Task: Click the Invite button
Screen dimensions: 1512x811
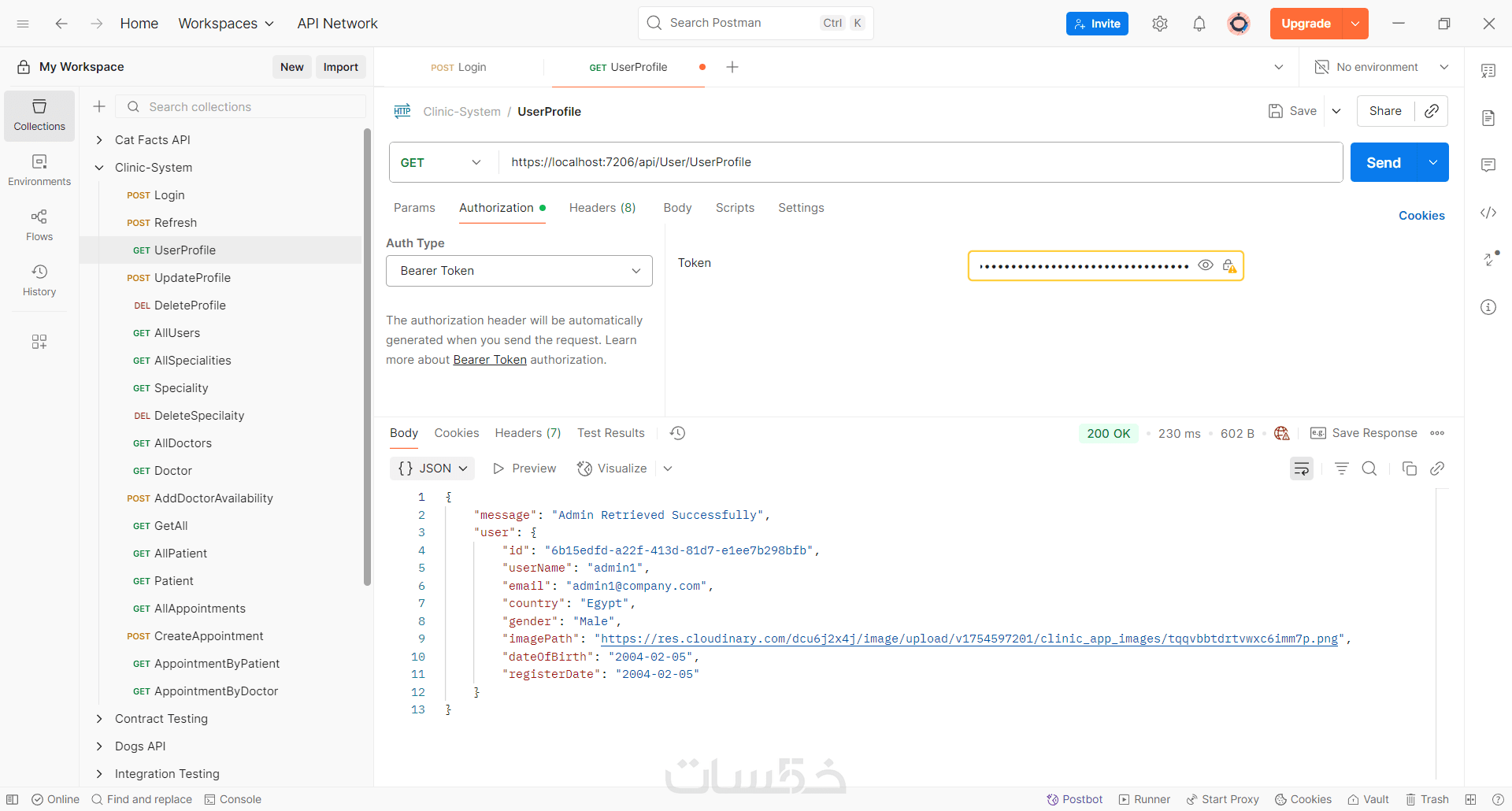Action: click(1097, 24)
